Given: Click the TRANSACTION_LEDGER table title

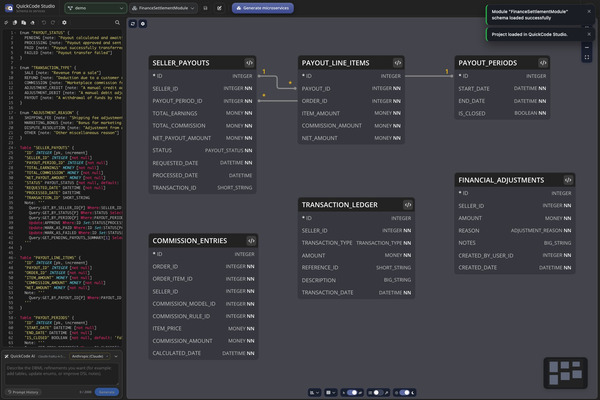Looking at the screenshot, I should (339, 205).
